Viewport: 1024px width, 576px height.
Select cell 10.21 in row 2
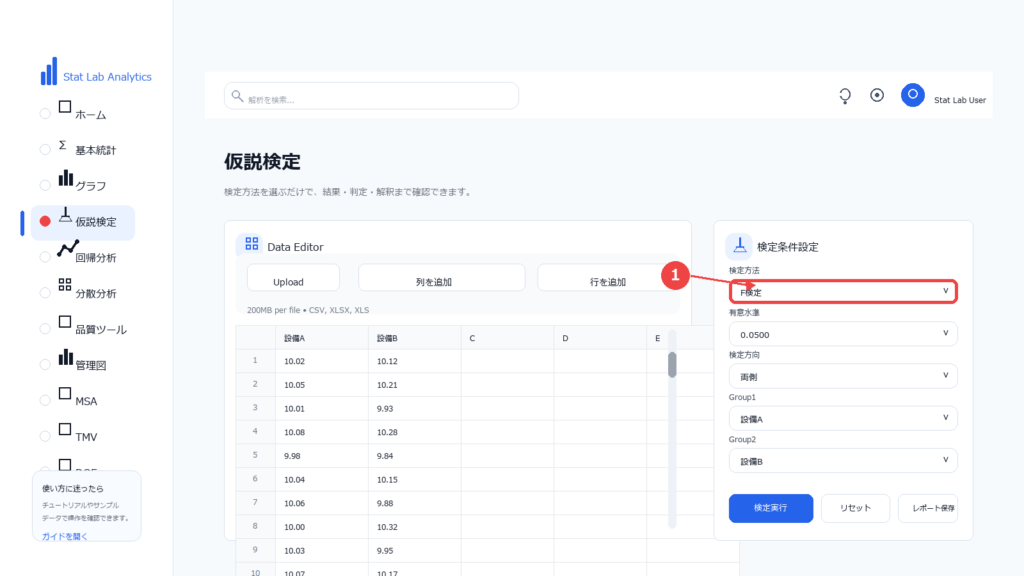point(415,385)
